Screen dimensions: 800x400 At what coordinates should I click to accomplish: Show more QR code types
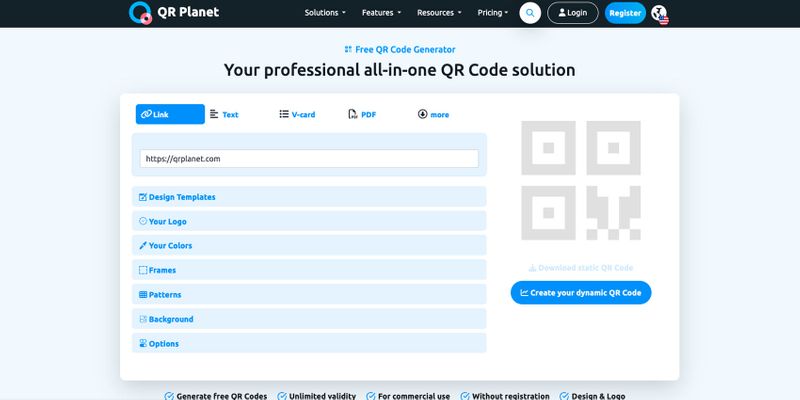(x=434, y=114)
